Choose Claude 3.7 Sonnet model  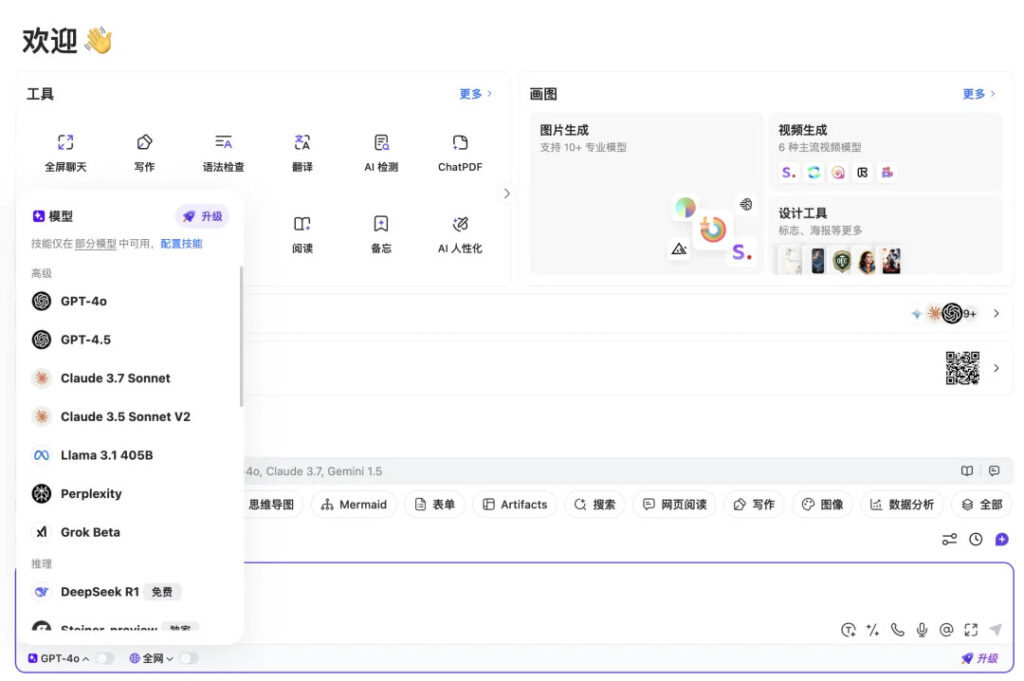131,378
